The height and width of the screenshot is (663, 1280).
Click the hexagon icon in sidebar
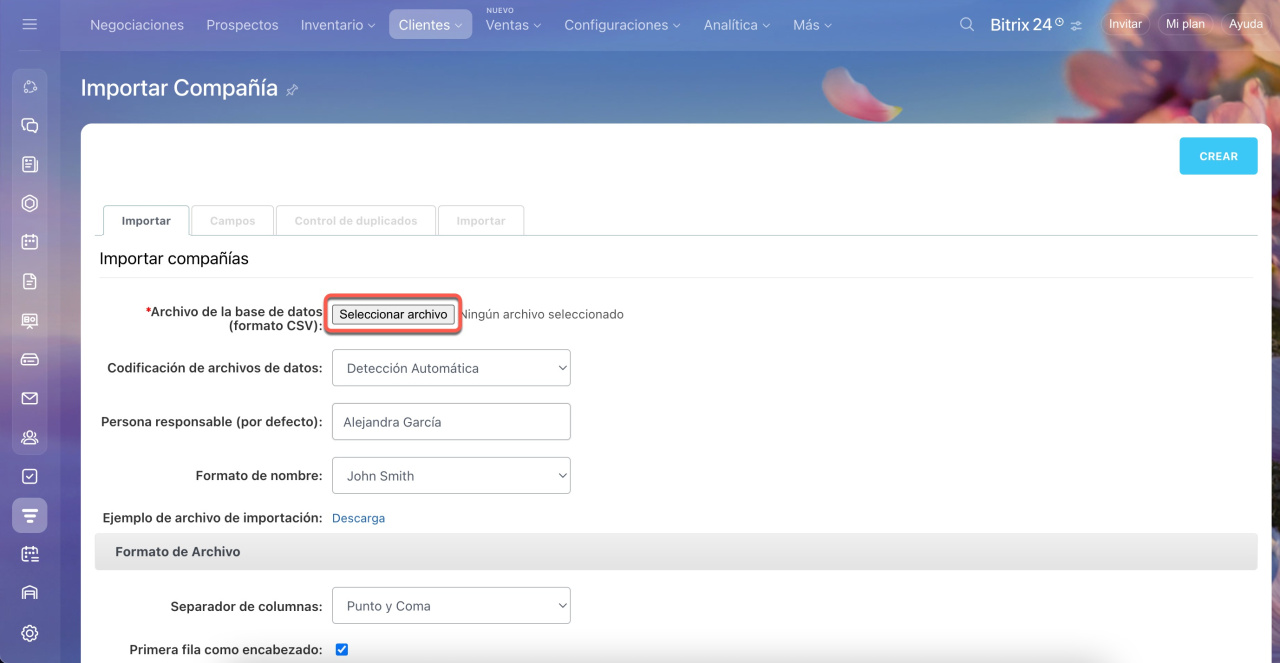(x=29, y=204)
